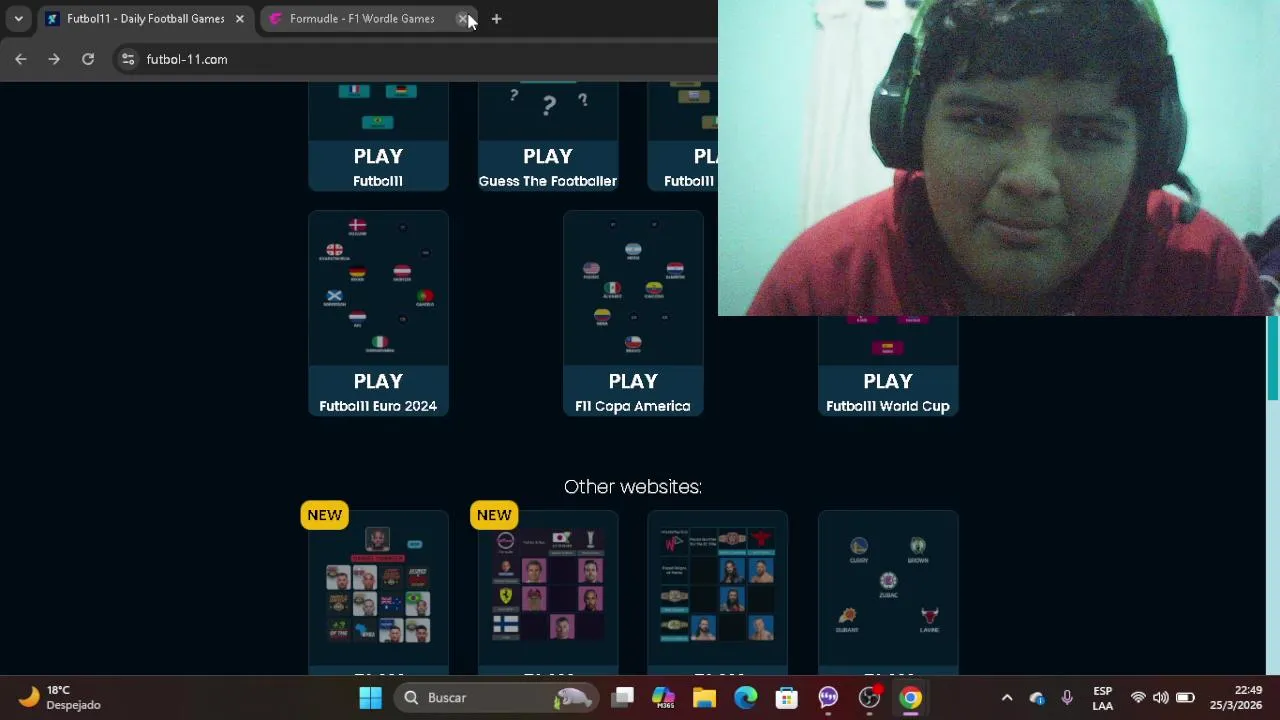Select the Futbol11 Daily Football Games tab

[145, 19]
